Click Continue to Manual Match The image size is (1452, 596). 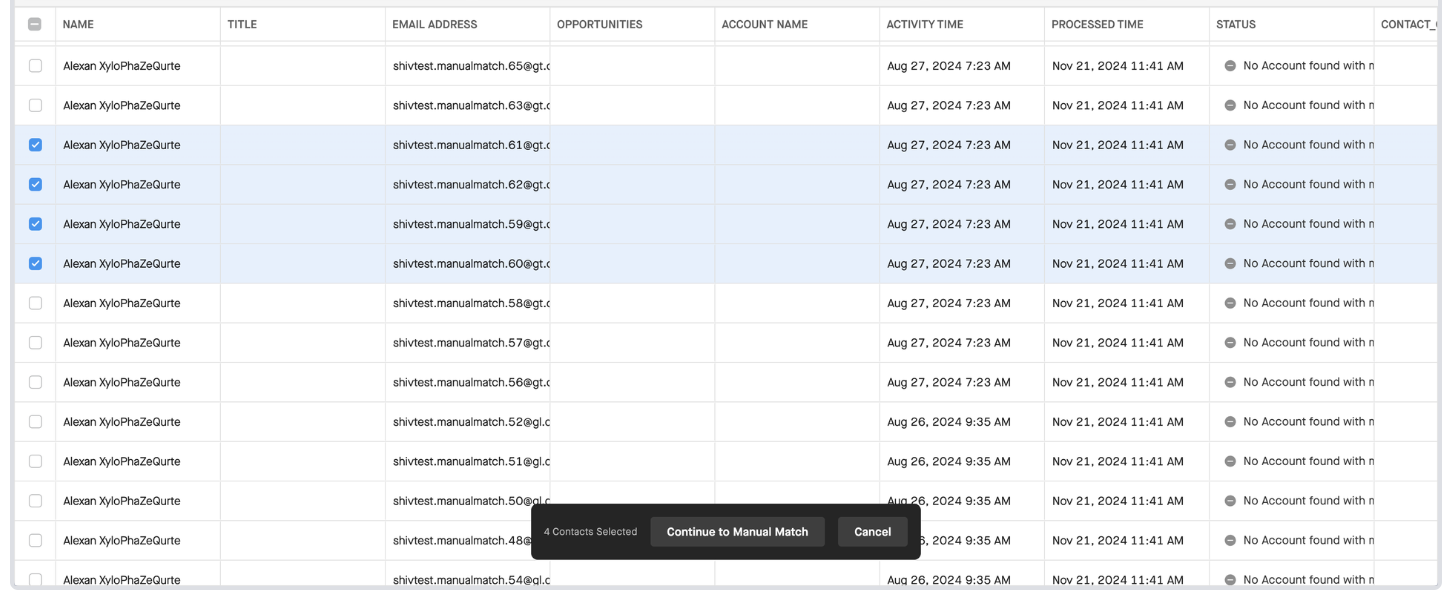pyautogui.click(x=737, y=532)
